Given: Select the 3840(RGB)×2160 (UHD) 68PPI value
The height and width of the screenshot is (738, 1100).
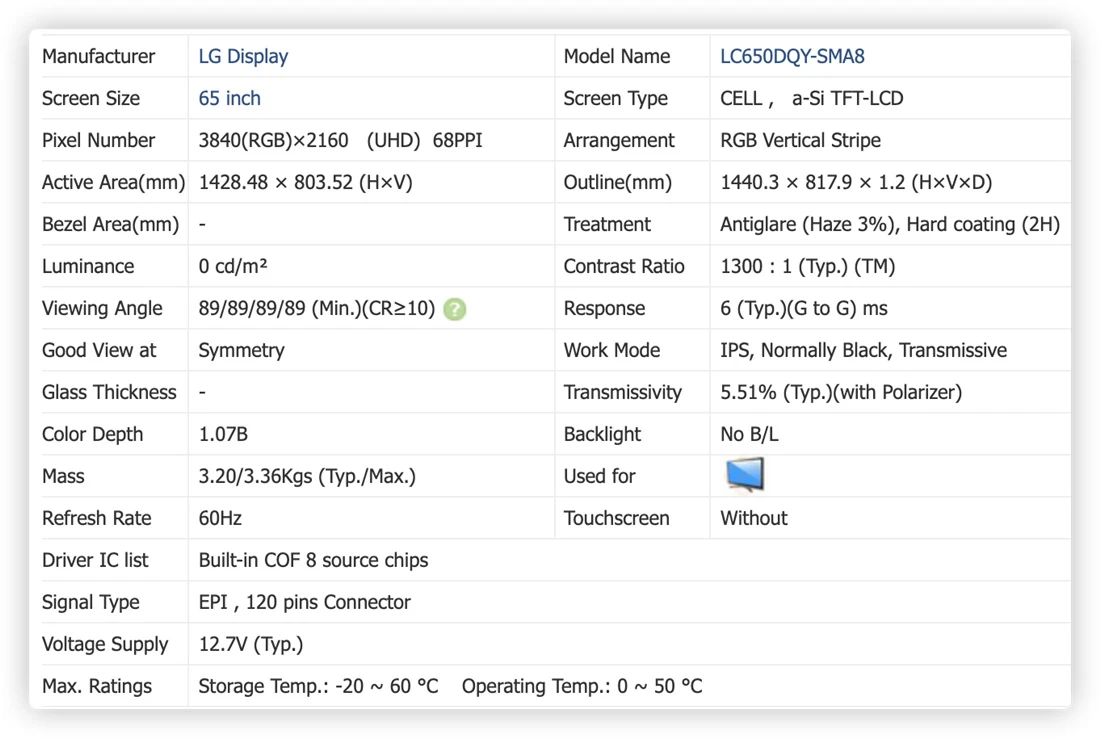Looking at the screenshot, I should 340,140.
